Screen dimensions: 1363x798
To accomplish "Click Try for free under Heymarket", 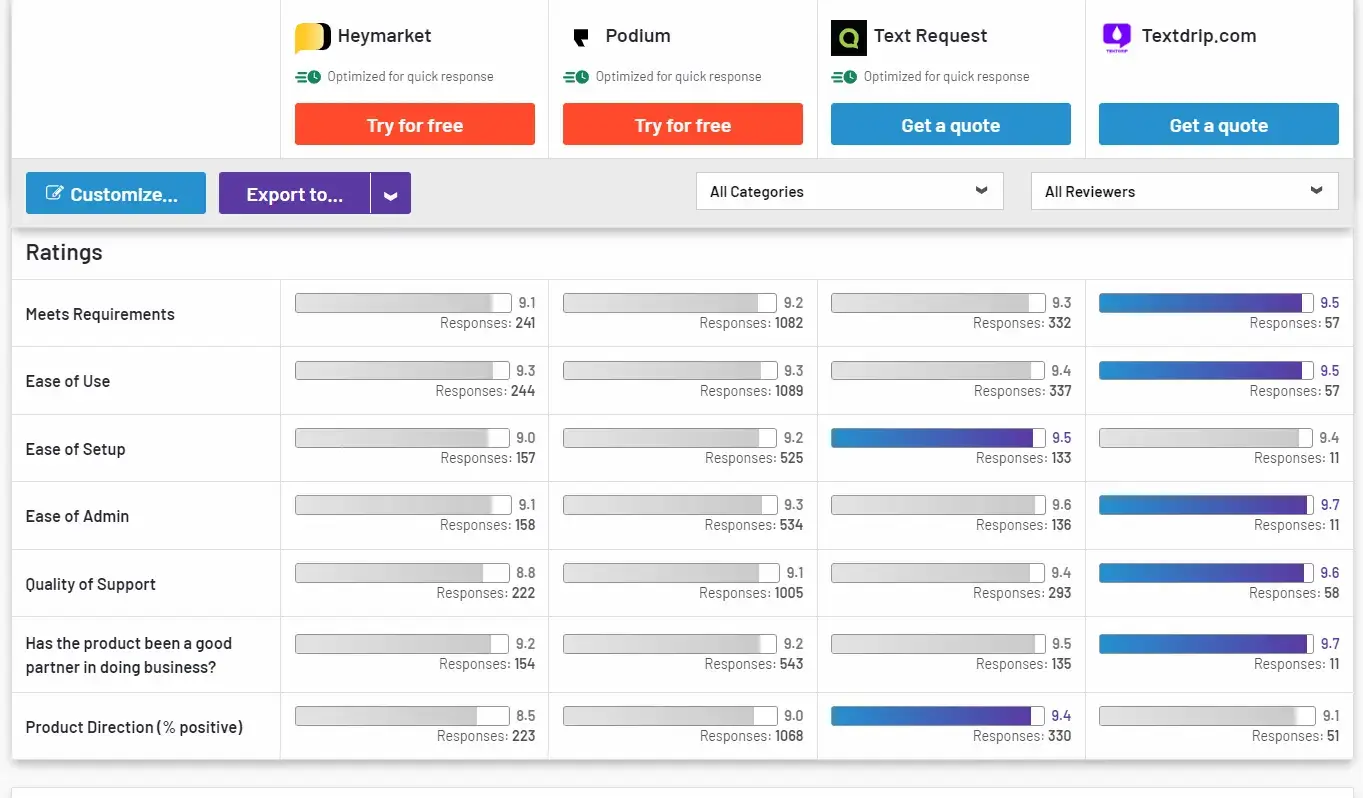I will pos(414,124).
